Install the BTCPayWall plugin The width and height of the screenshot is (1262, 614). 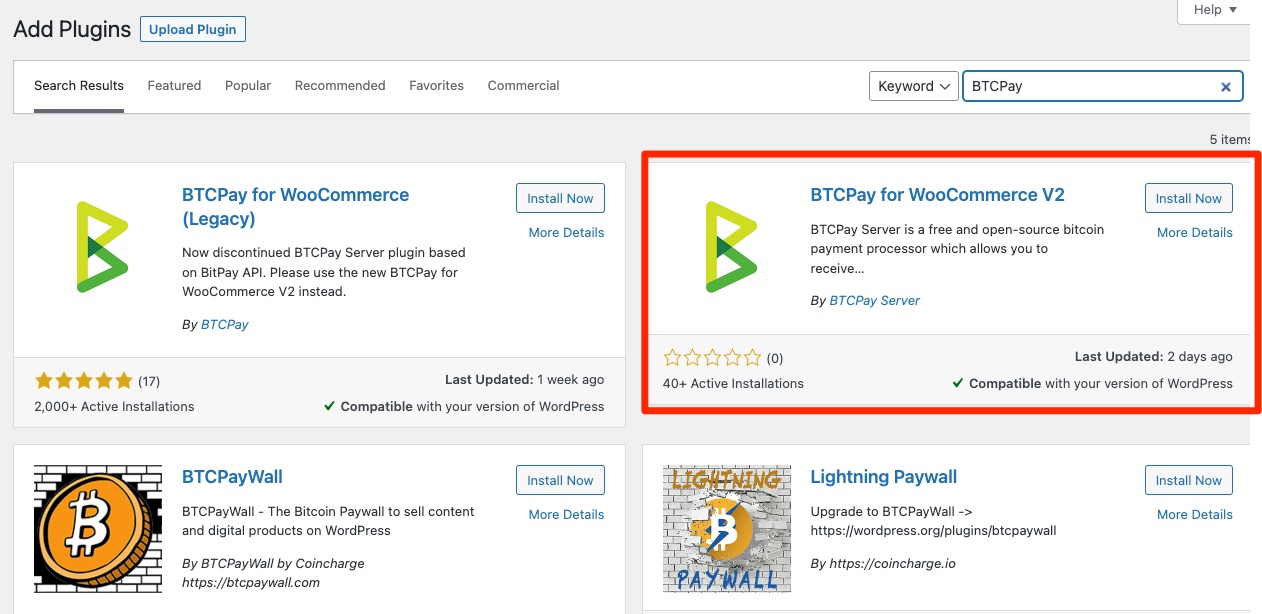(x=560, y=480)
